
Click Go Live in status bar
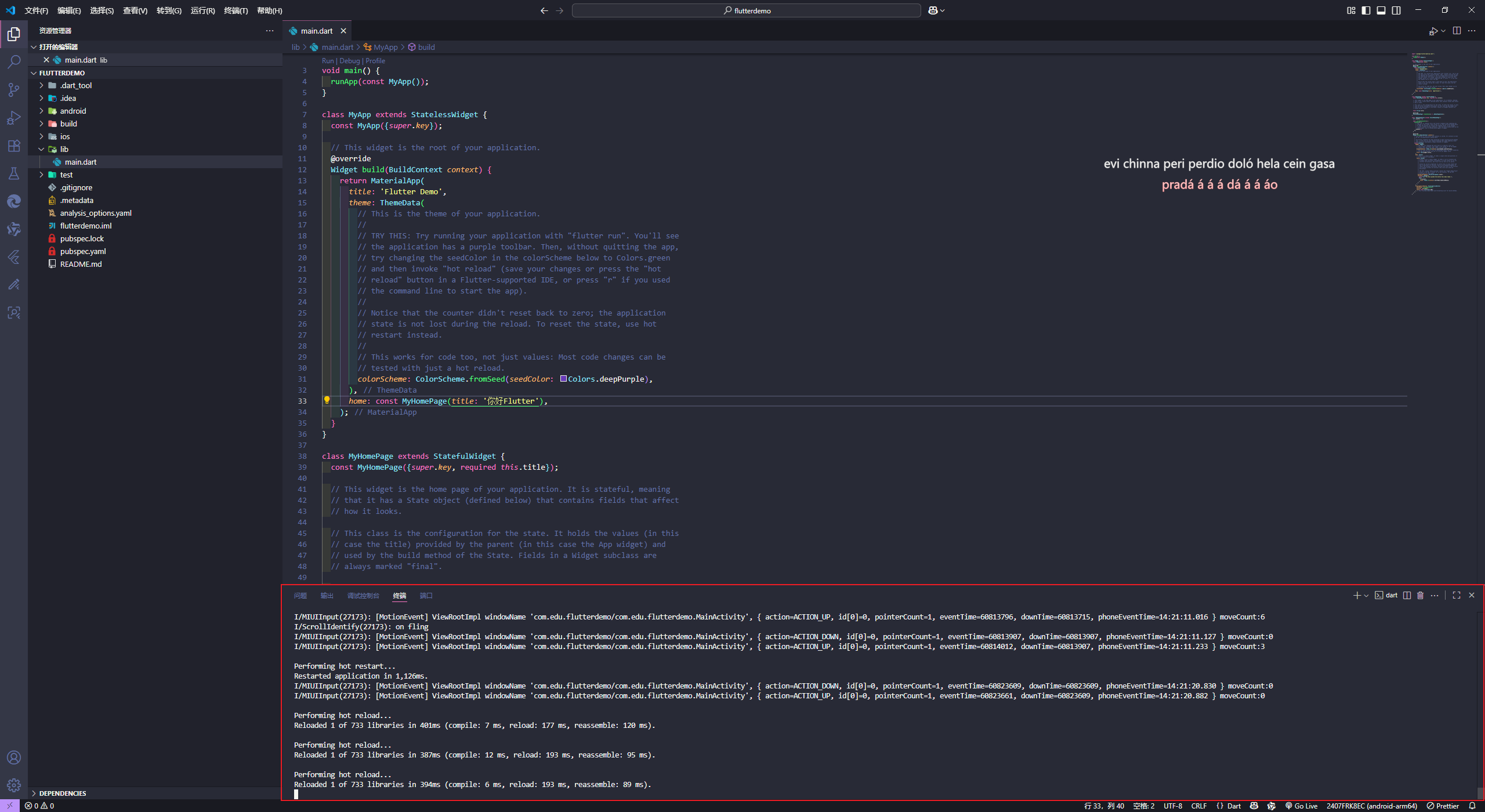[1301, 806]
